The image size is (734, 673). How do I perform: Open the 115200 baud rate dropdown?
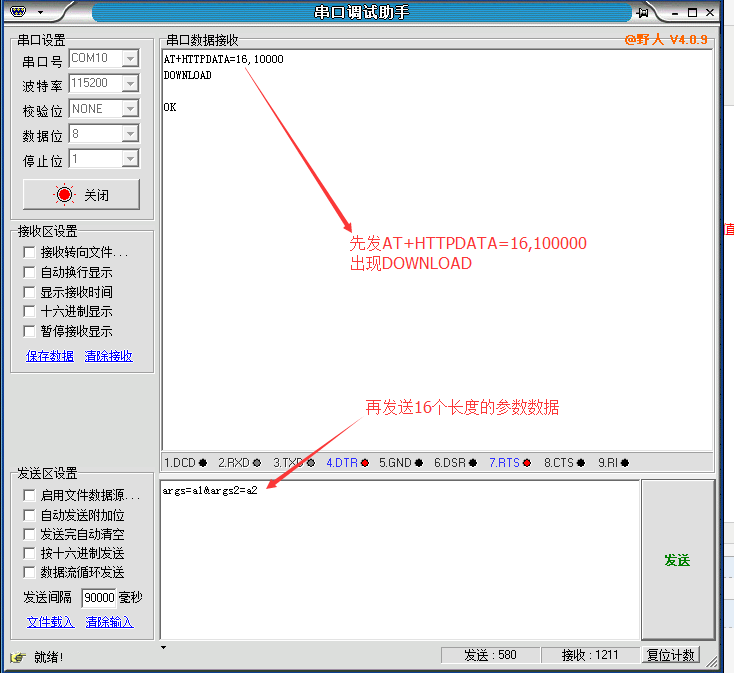tap(131, 83)
